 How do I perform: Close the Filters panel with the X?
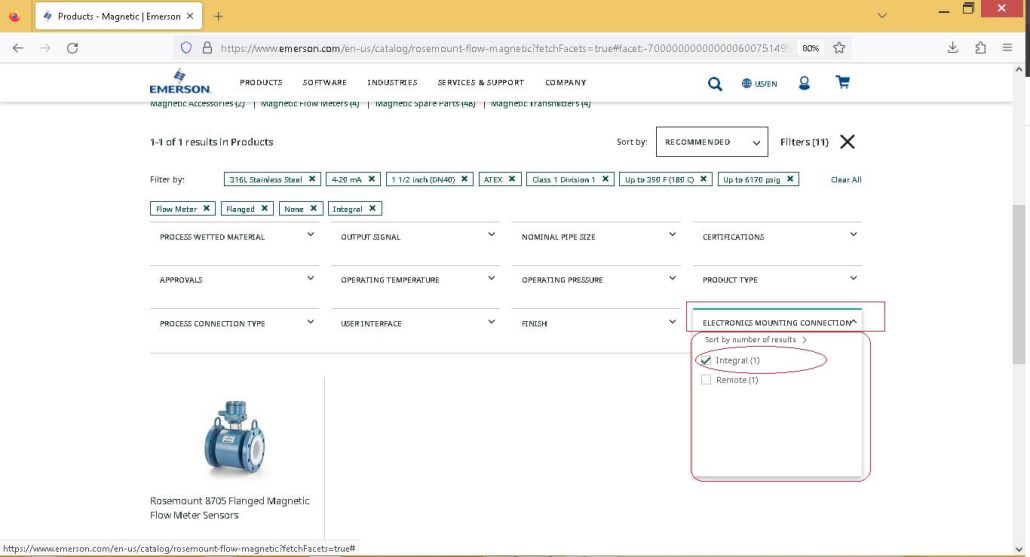click(x=847, y=142)
